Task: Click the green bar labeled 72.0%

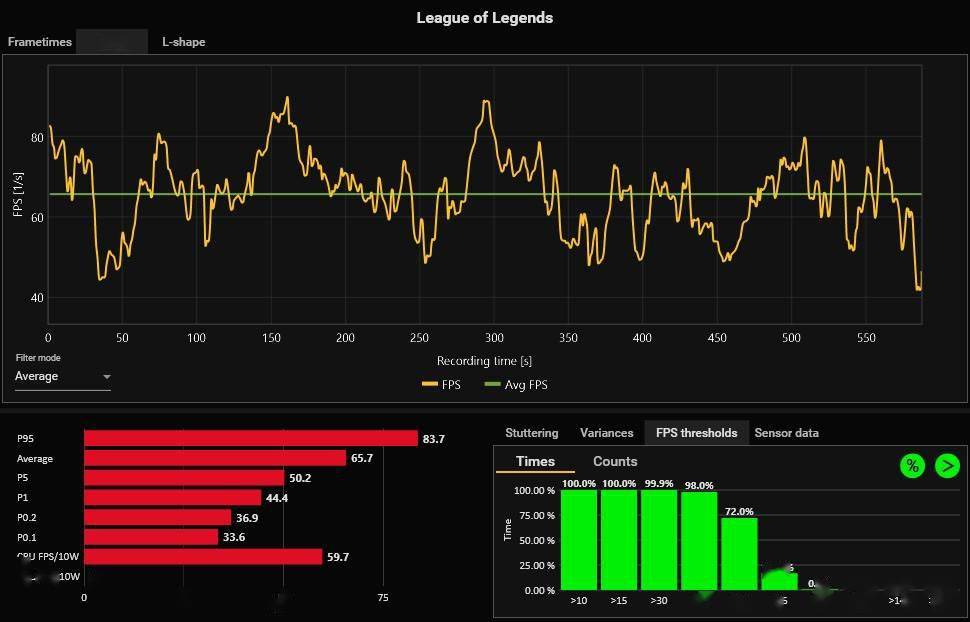Action: pyautogui.click(x=739, y=553)
